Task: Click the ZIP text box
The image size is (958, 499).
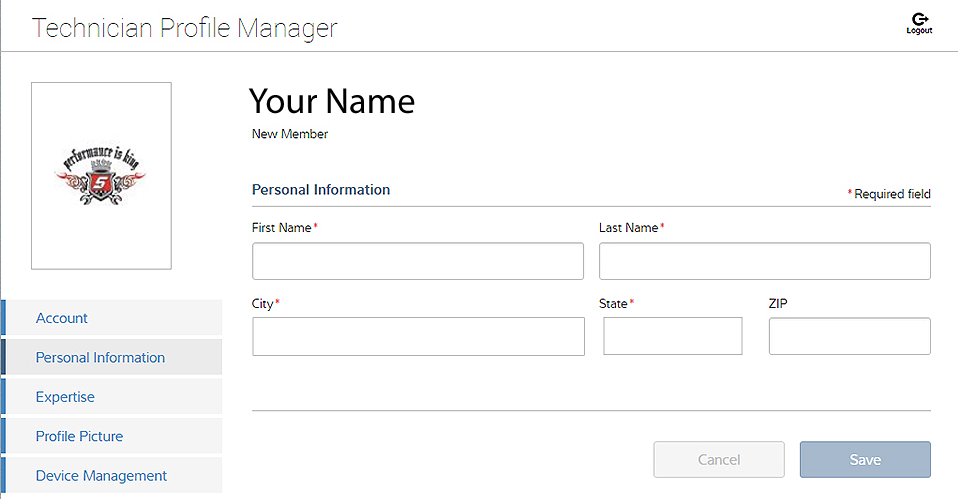Action: click(x=849, y=336)
